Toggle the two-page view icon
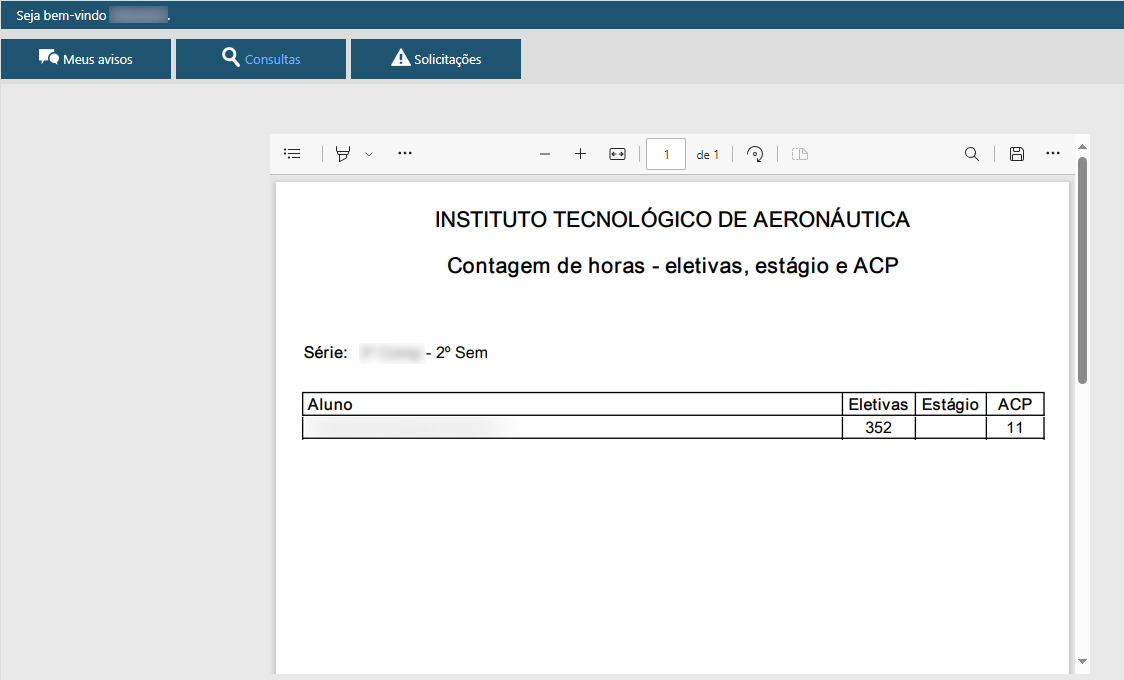The image size is (1124, 680). [x=800, y=154]
